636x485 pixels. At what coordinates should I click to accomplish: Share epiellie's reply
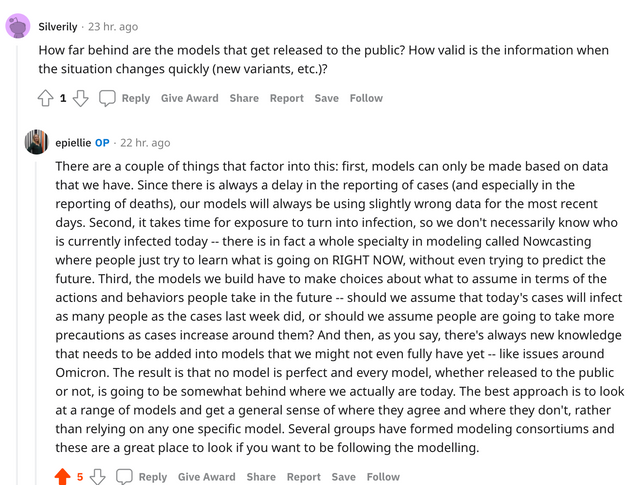tap(261, 477)
